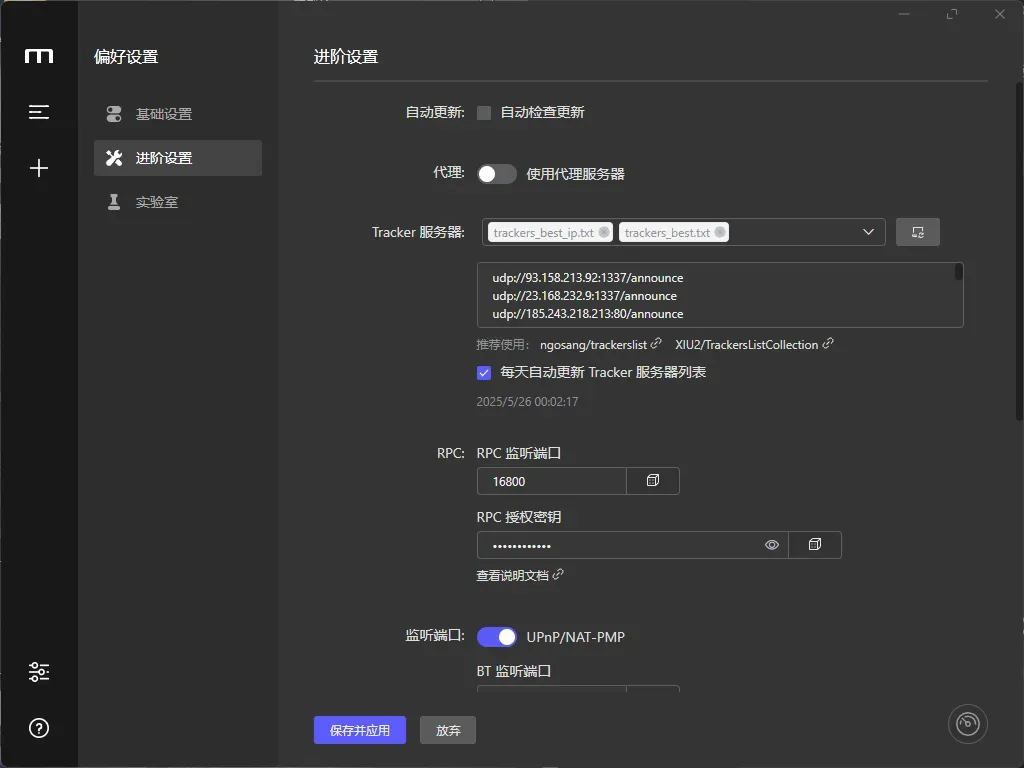Toggle the 使用代理服务器 switch
The height and width of the screenshot is (768, 1024).
[x=496, y=174]
